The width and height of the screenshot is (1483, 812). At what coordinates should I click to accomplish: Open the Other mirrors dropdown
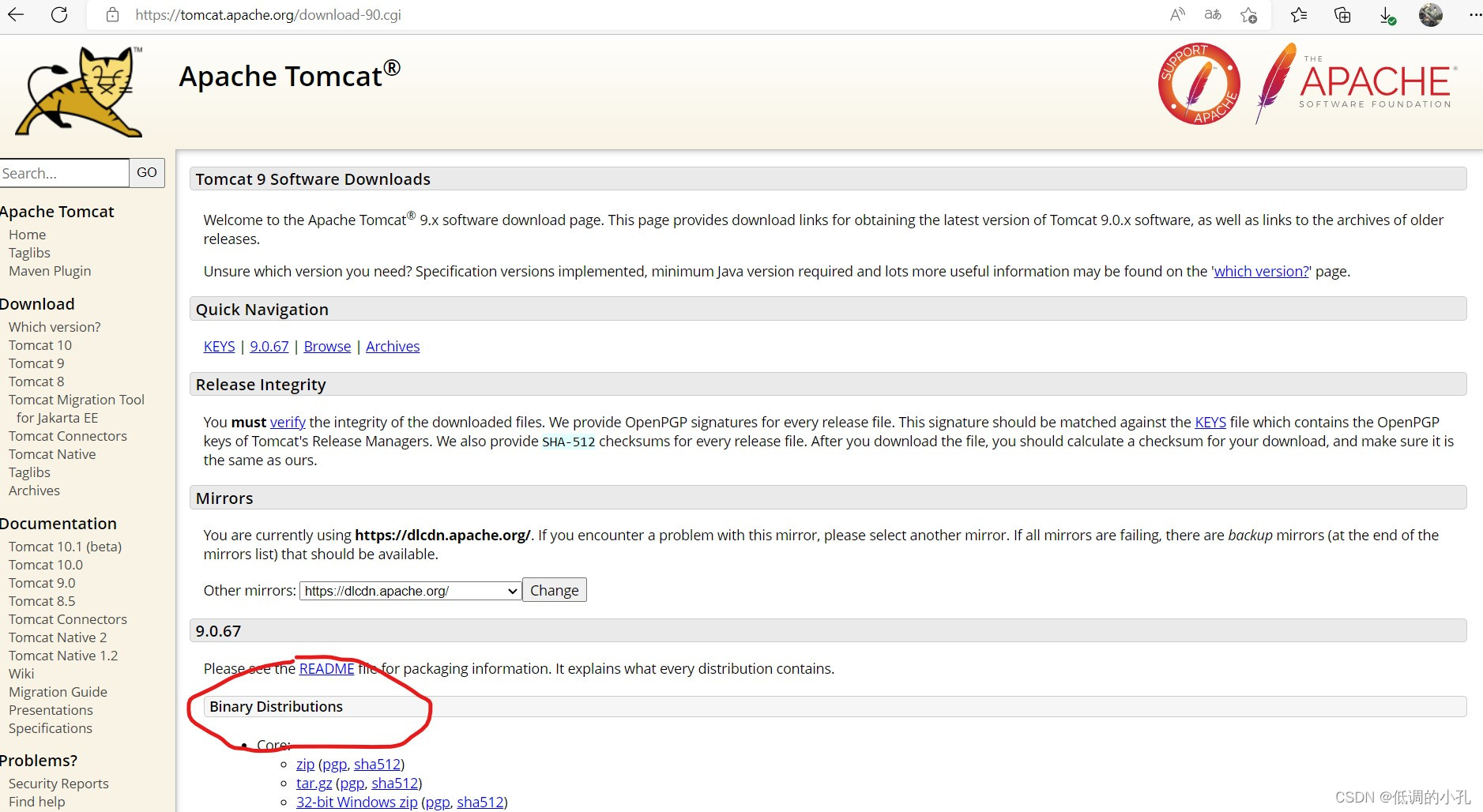tap(410, 591)
